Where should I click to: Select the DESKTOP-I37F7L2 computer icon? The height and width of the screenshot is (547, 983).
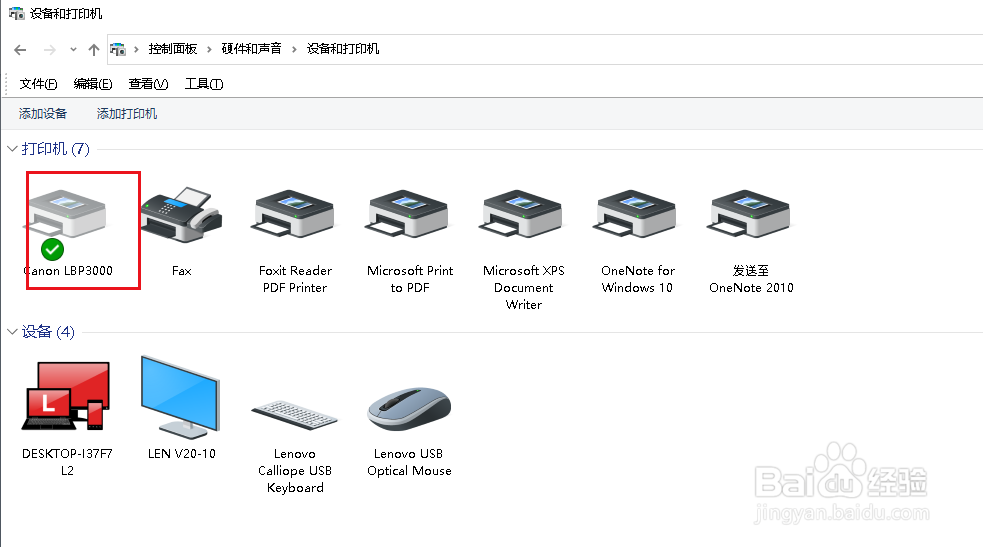[x=66, y=396]
